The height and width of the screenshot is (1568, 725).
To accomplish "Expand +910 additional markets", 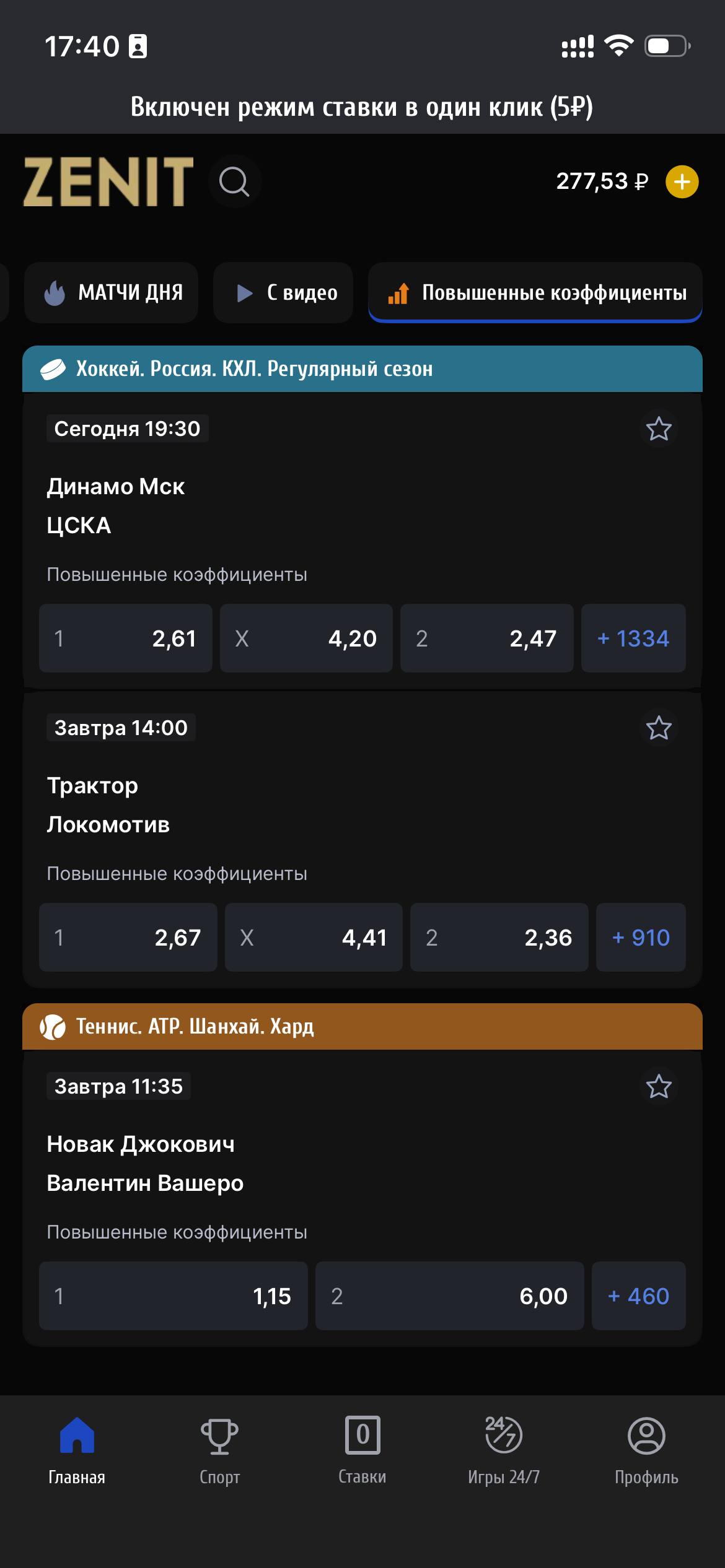I will pos(641,938).
